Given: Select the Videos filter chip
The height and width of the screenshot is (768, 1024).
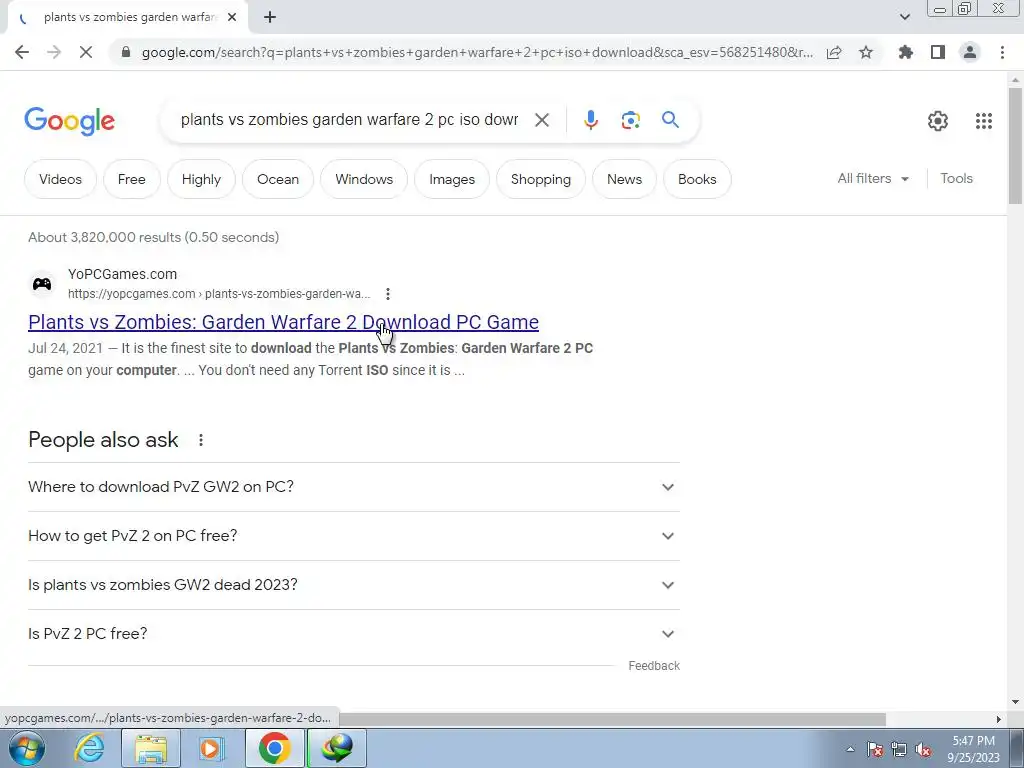Looking at the screenshot, I should (x=60, y=179).
